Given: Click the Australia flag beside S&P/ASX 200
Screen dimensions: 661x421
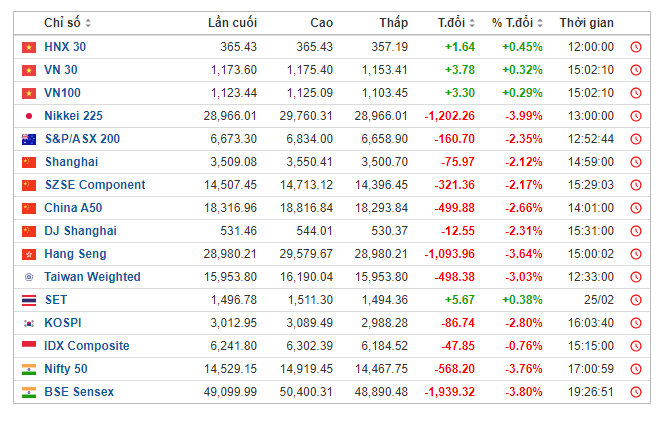Looking at the screenshot, I should (28, 139).
